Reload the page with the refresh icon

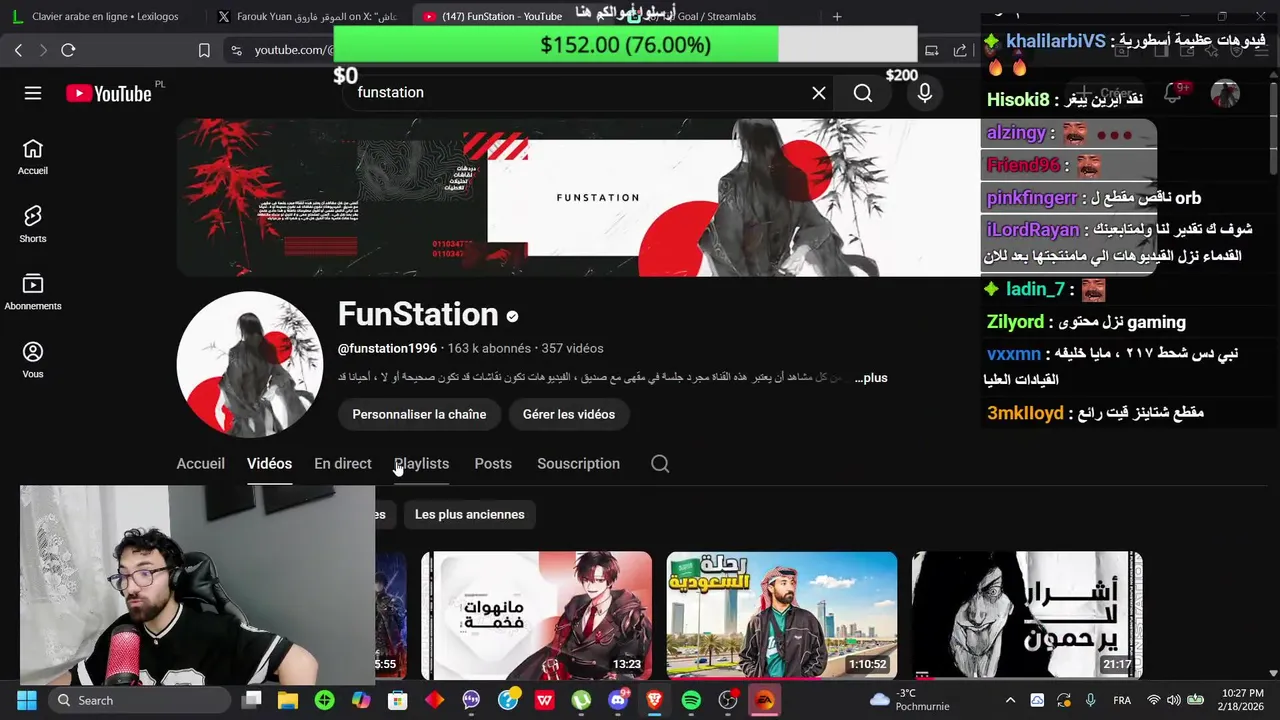pyautogui.click(x=68, y=50)
